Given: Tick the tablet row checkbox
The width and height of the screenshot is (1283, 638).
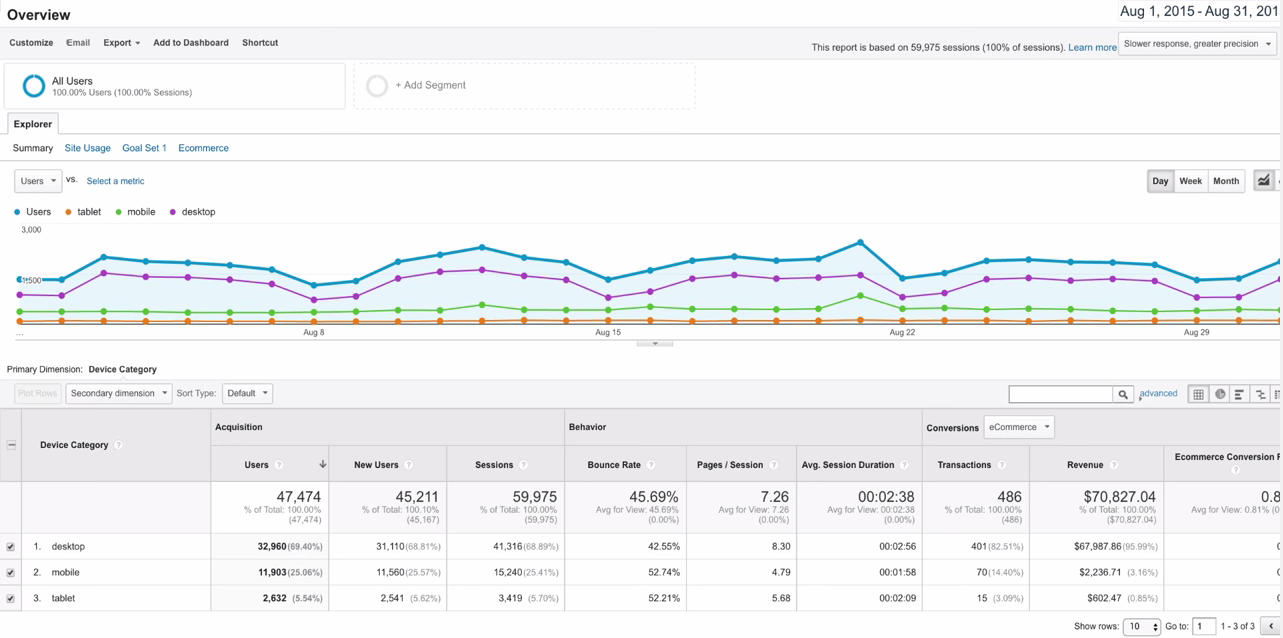Looking at the screenshot, I should 11,599.
